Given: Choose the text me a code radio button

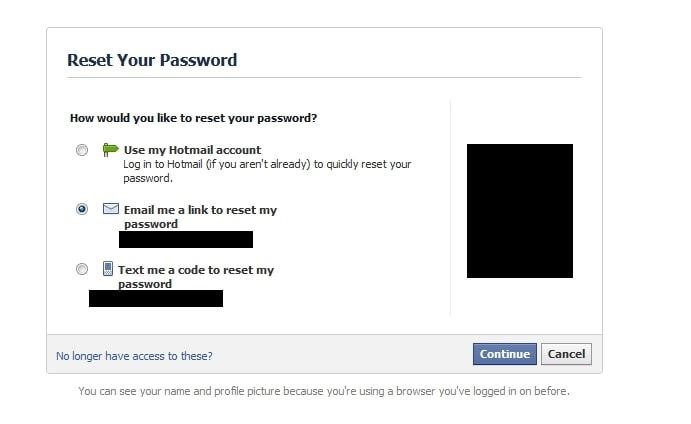Looking at the screenshot, I should [x=81, y=269].
